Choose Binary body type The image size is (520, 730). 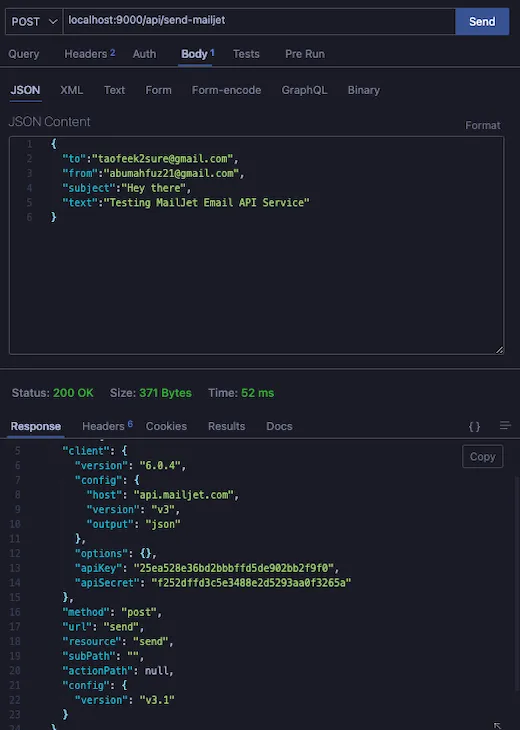click(364, 90)
